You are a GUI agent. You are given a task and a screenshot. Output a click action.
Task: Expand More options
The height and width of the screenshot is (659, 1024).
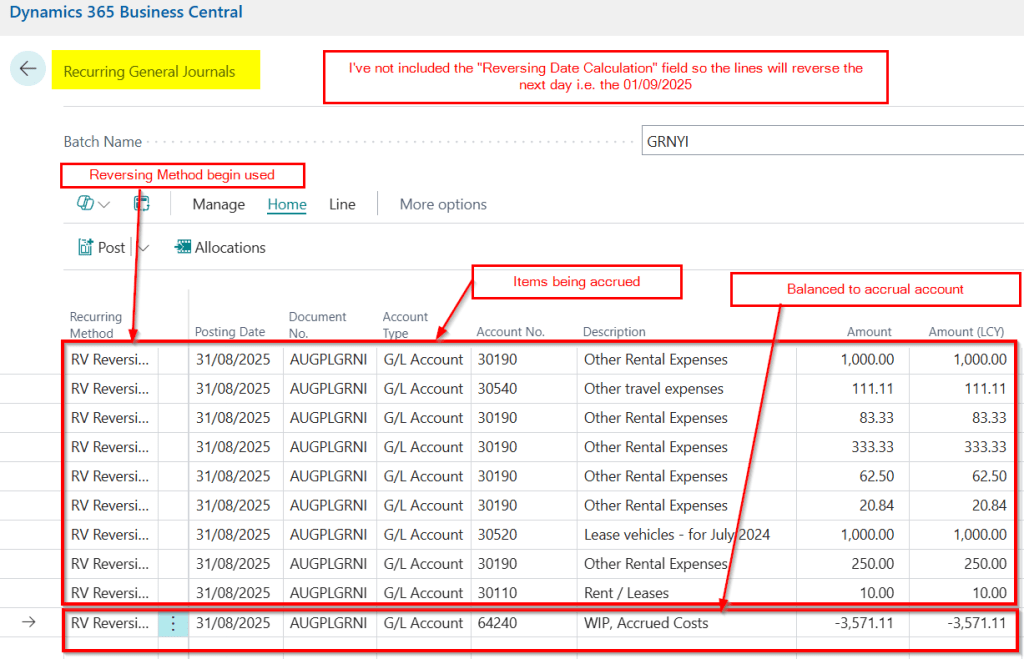point(443,204)
